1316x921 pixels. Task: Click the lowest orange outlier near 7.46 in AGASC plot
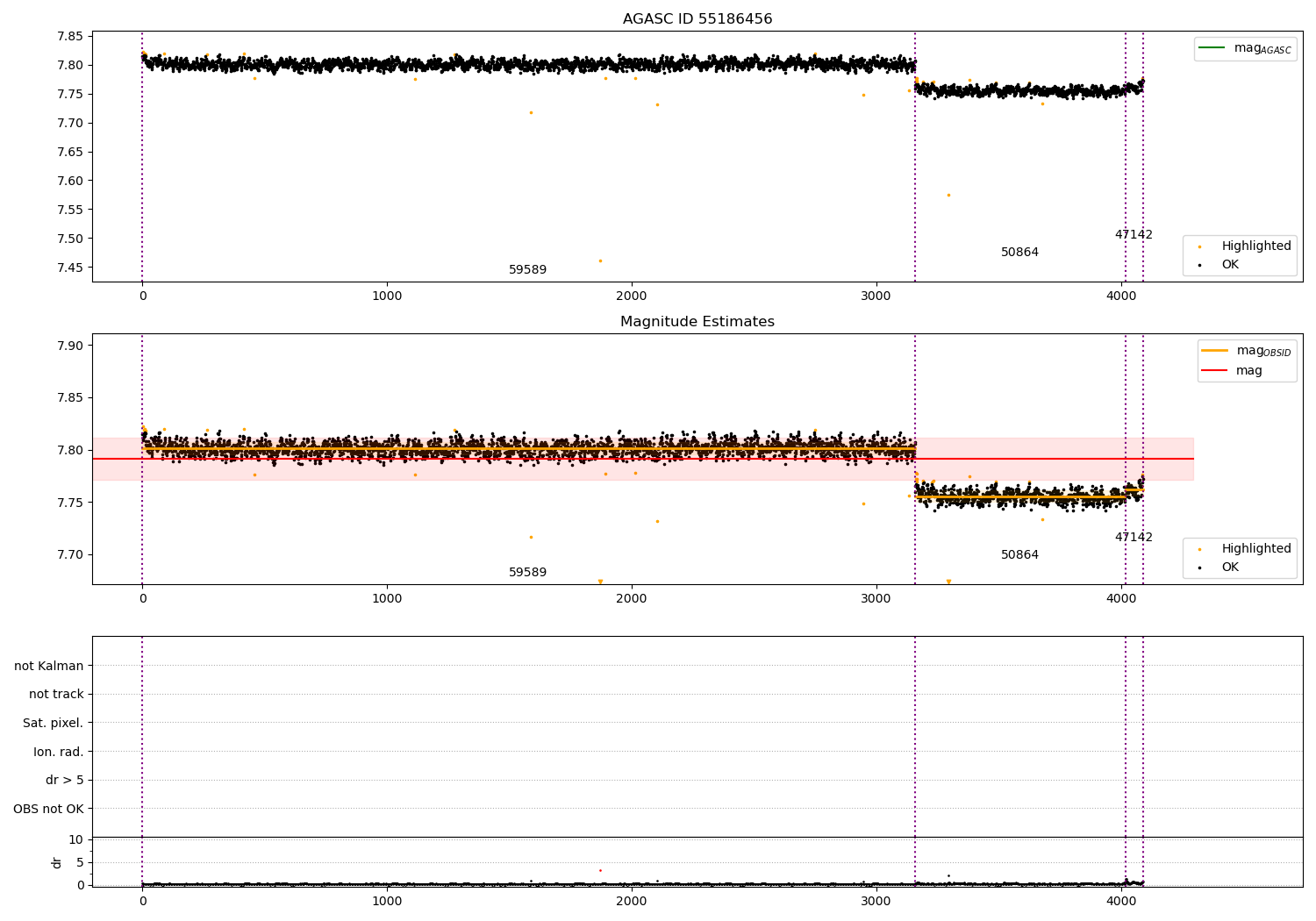point(600,261)
